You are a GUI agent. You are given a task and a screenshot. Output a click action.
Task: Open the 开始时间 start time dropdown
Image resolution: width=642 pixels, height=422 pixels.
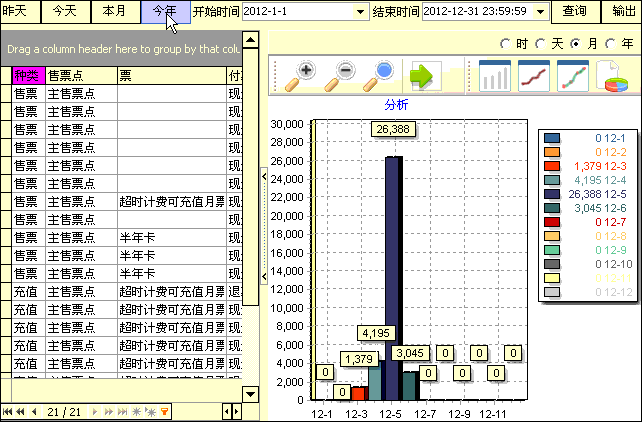point(360,12)
